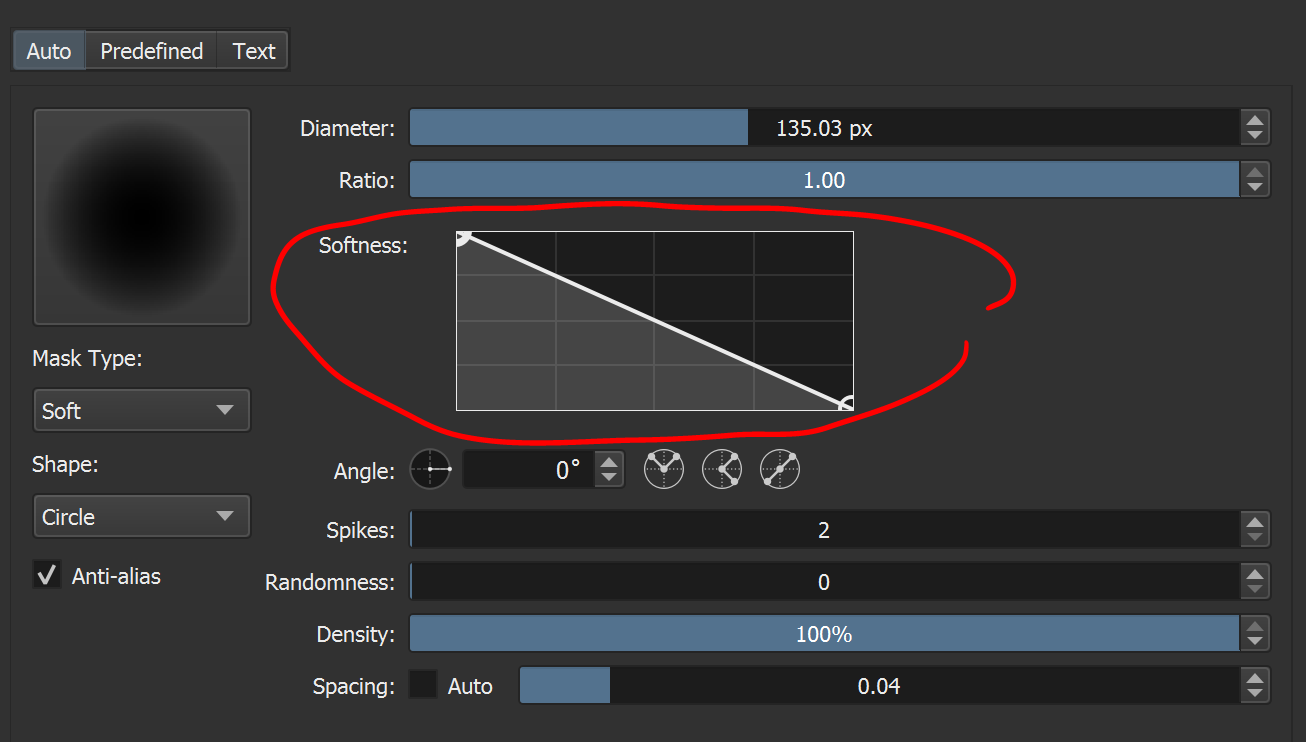Click the soft round brush preview thumbnail

(x=142, y=217)
